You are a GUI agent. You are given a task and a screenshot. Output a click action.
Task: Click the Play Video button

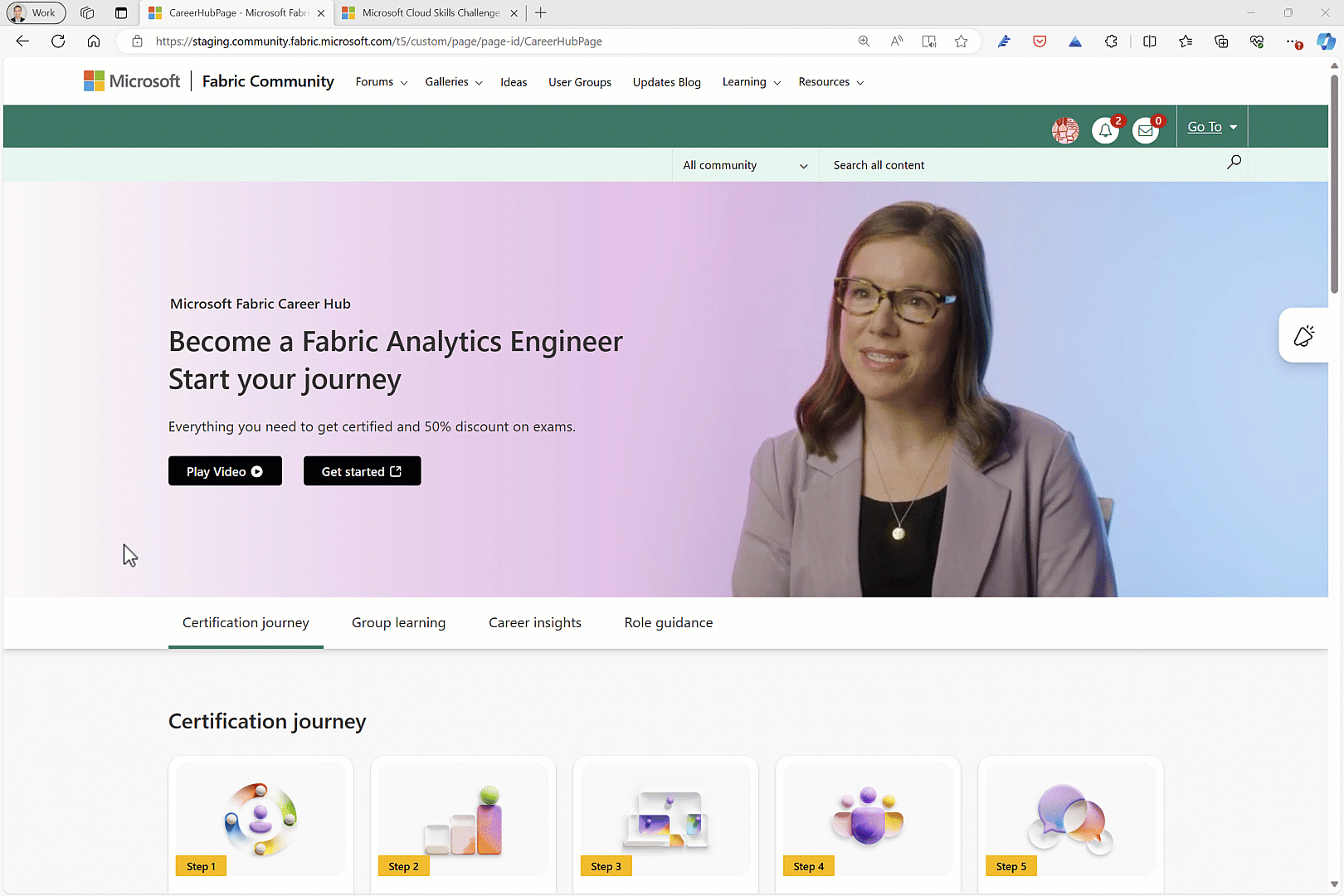225,471
